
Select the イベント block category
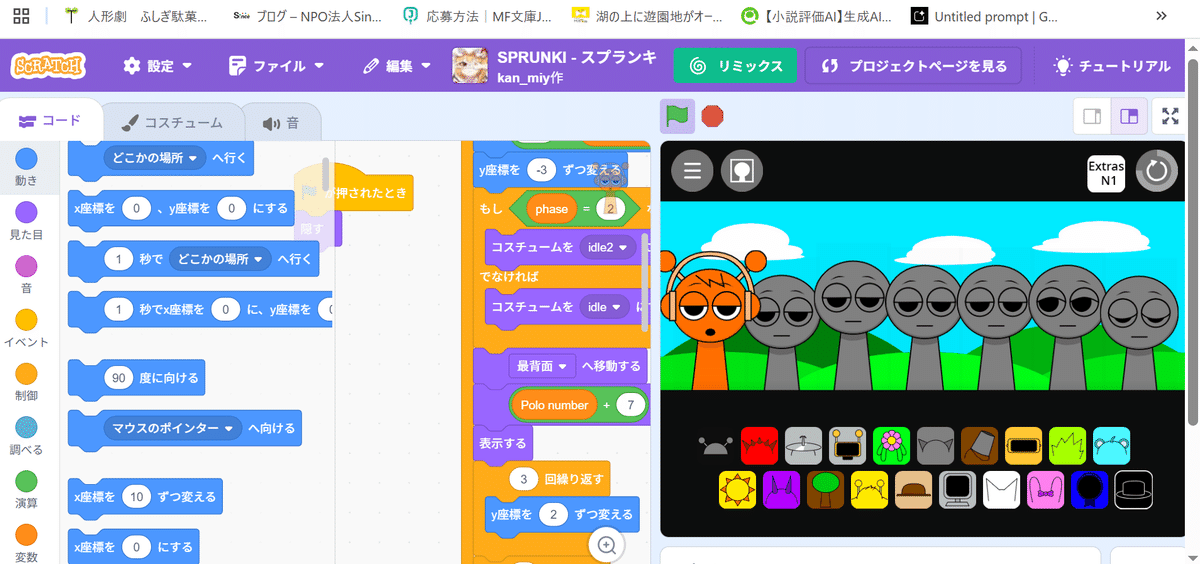(26, 330)
